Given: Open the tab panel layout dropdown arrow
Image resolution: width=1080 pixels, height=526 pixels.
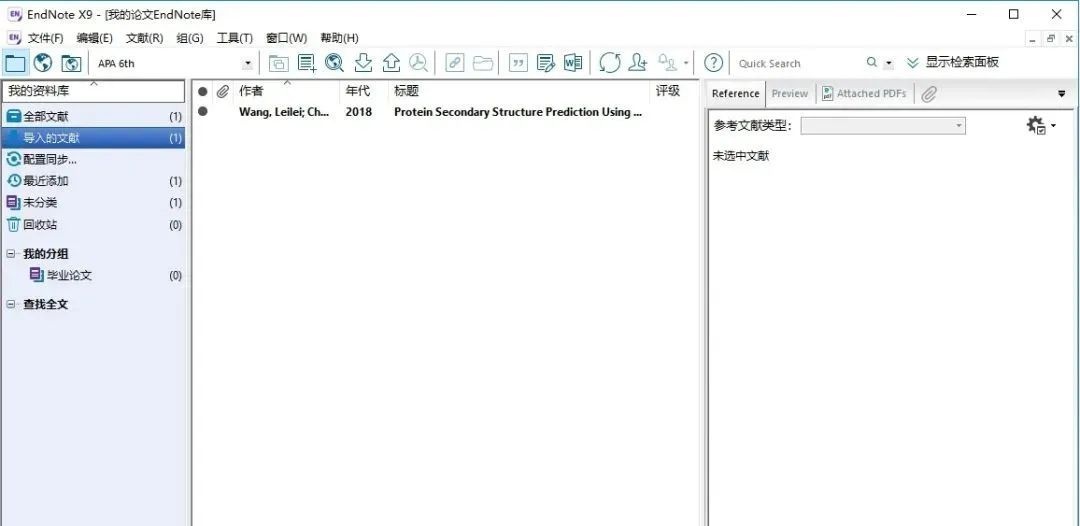Looking at the screenshot, I should [x=1061, y=94].
